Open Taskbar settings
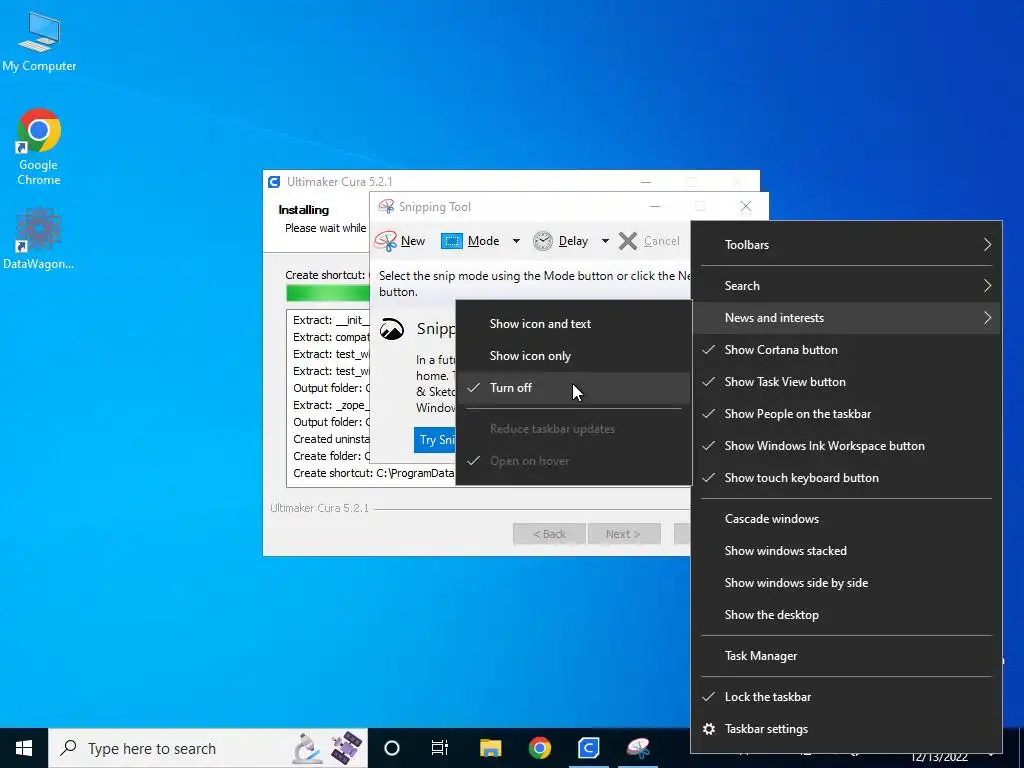The width and height of the screenshot is (1024, 768). [847, 729]
